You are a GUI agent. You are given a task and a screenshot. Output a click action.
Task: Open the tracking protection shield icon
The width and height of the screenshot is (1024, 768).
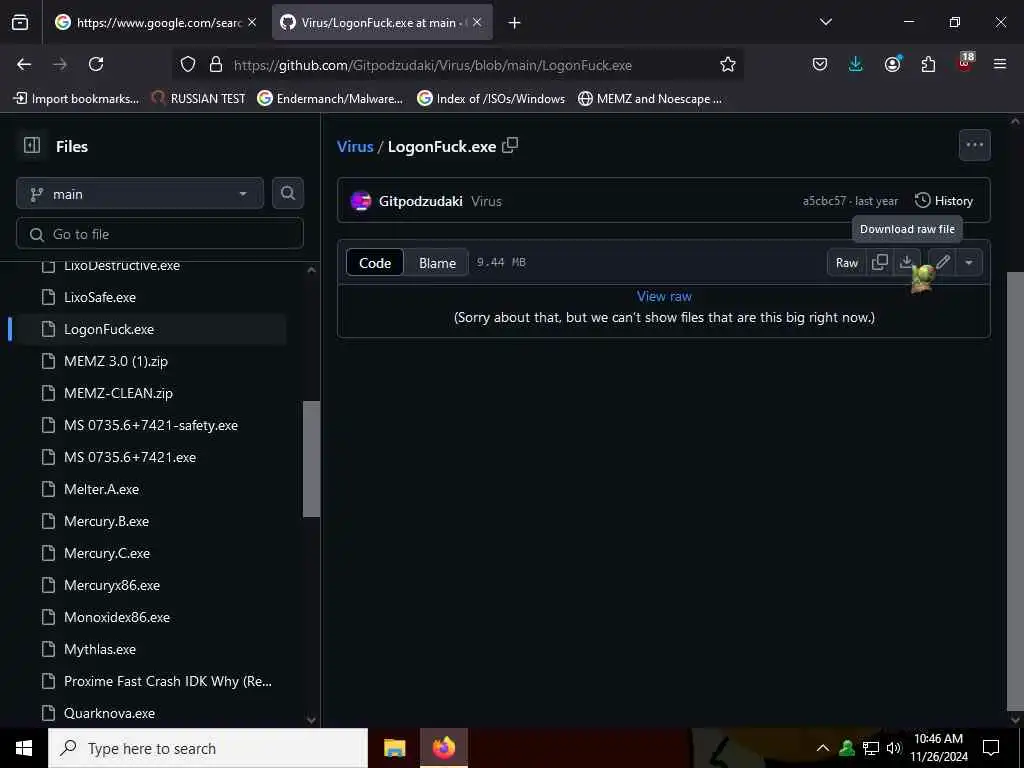pos(188,64)
